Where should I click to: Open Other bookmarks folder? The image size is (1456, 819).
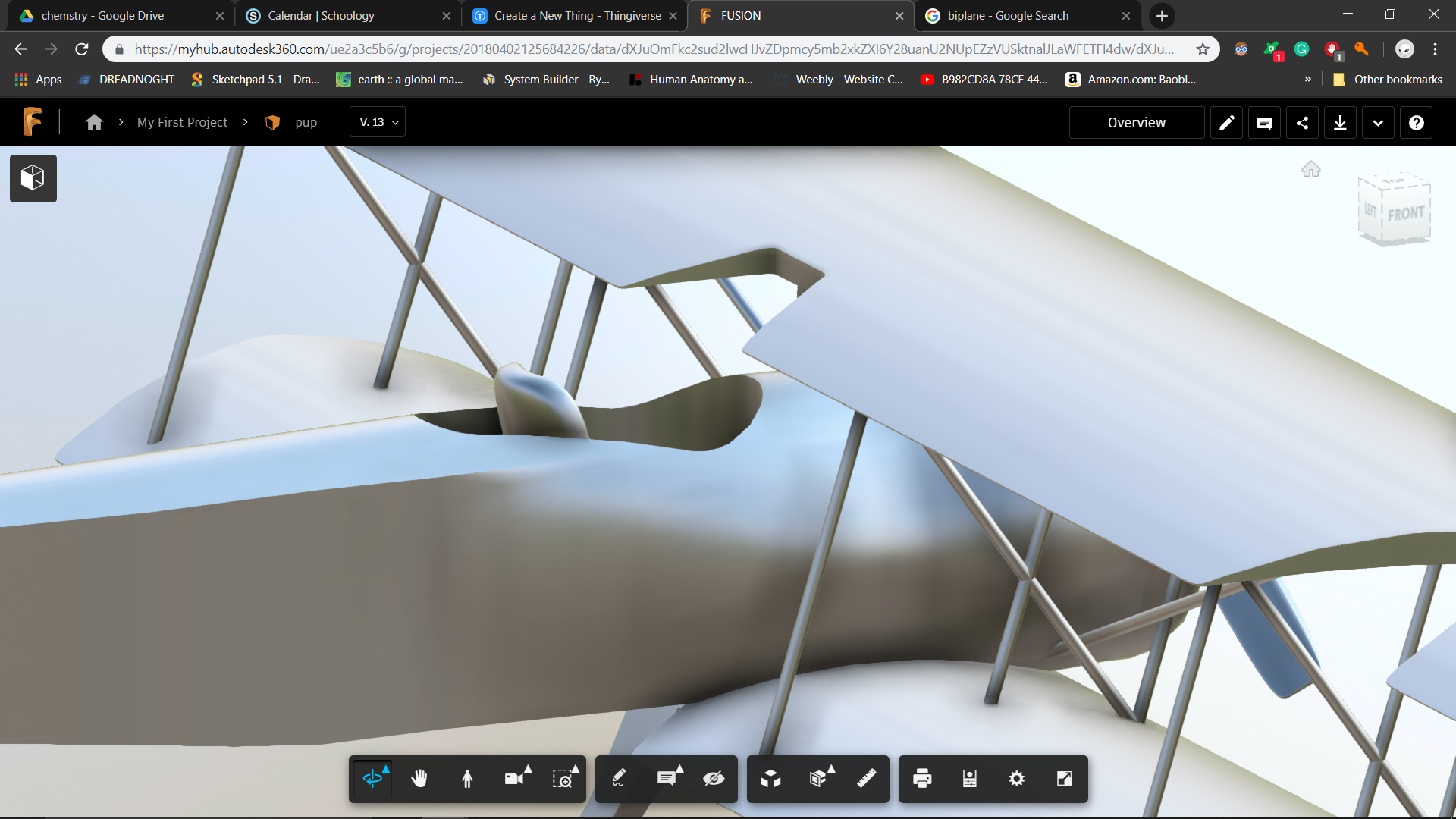[x=1387, y=80]
